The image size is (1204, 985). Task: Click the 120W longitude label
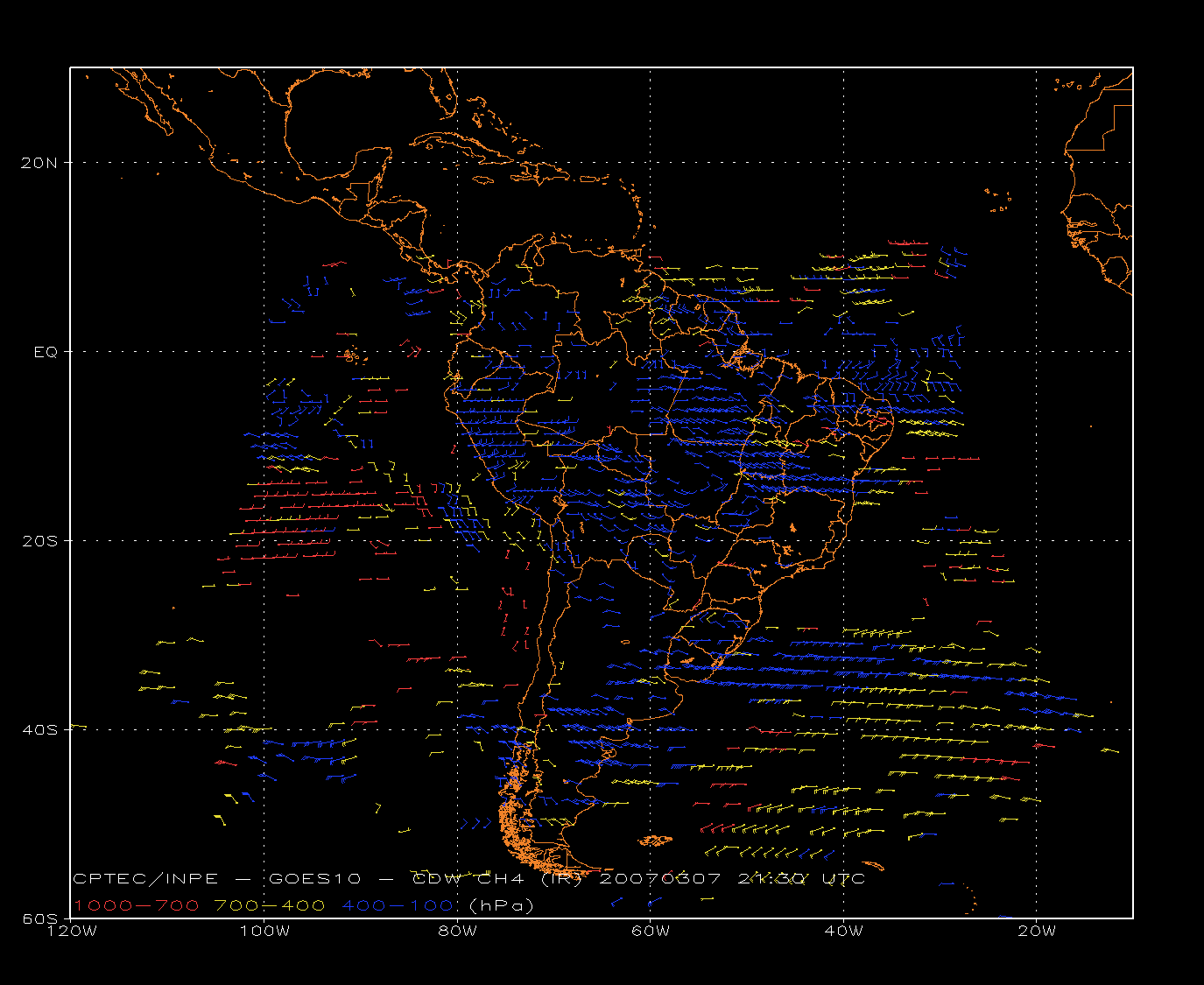tap(72, 931)
